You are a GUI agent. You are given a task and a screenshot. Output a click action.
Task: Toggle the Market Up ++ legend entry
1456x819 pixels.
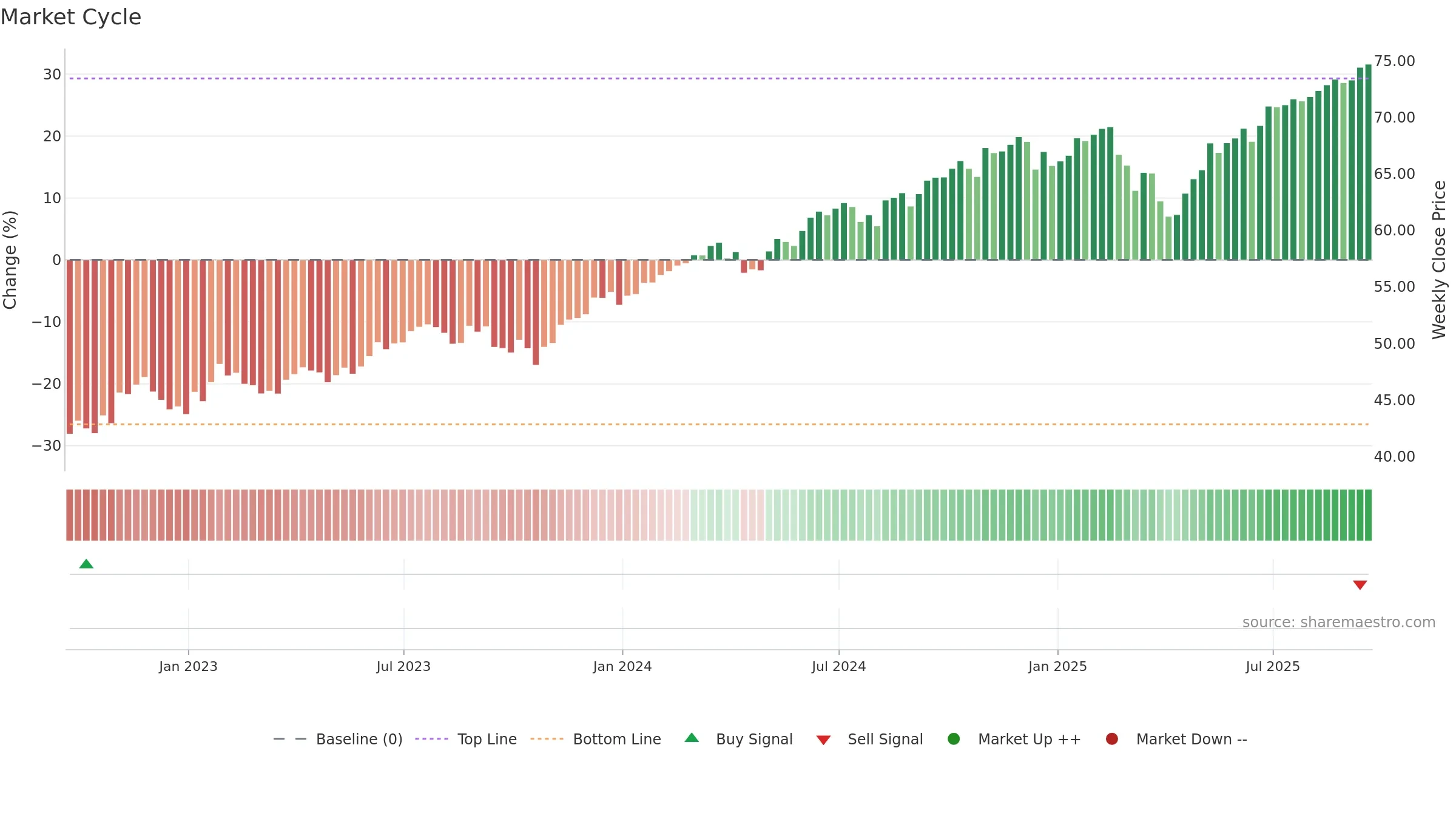(1014, 739)
